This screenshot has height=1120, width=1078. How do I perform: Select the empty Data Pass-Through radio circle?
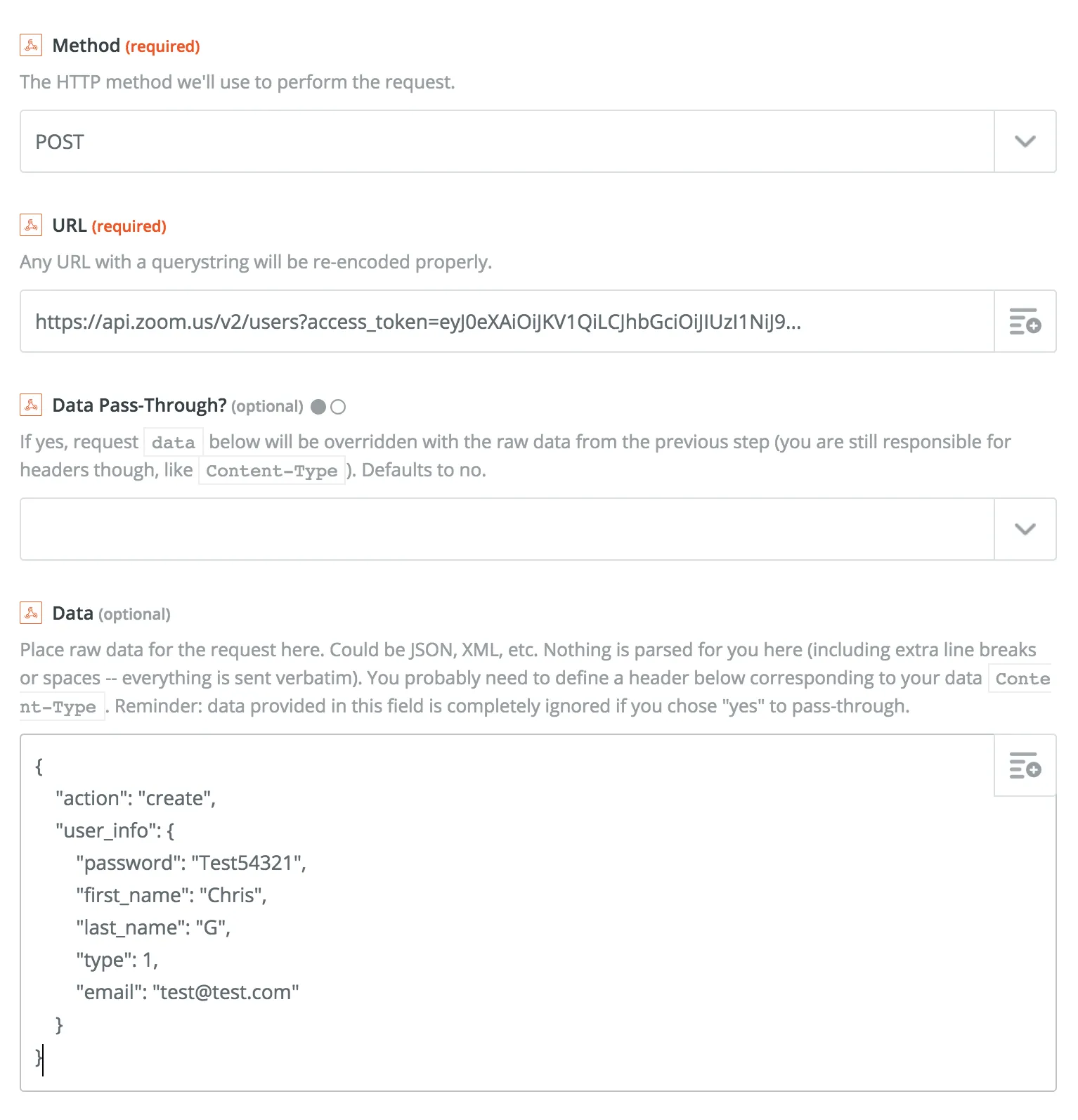pyautogui.click(x=338, y=407)
